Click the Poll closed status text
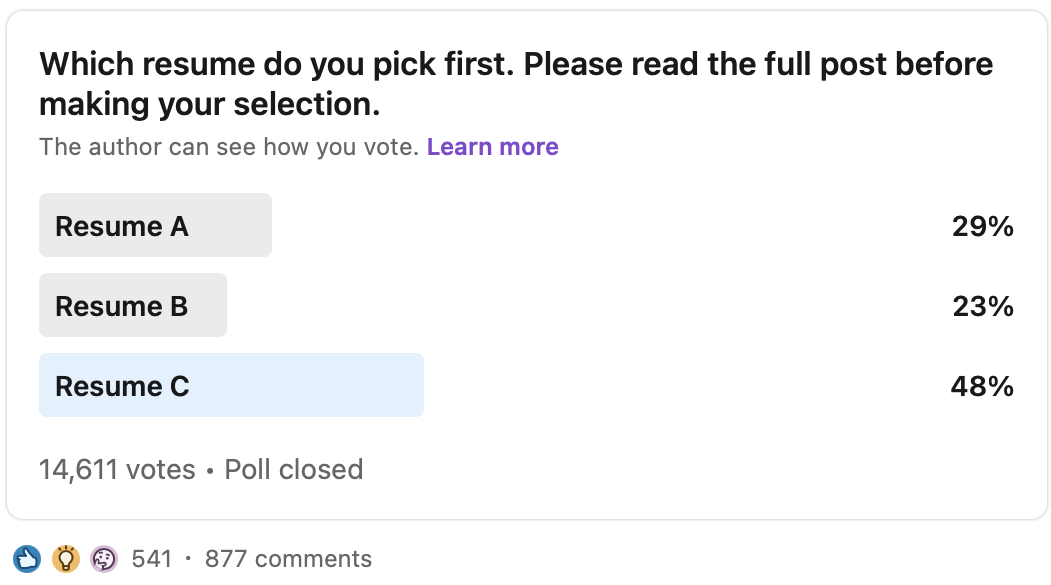The height and width of the screenshot is (585, 1051). point(294,470)
